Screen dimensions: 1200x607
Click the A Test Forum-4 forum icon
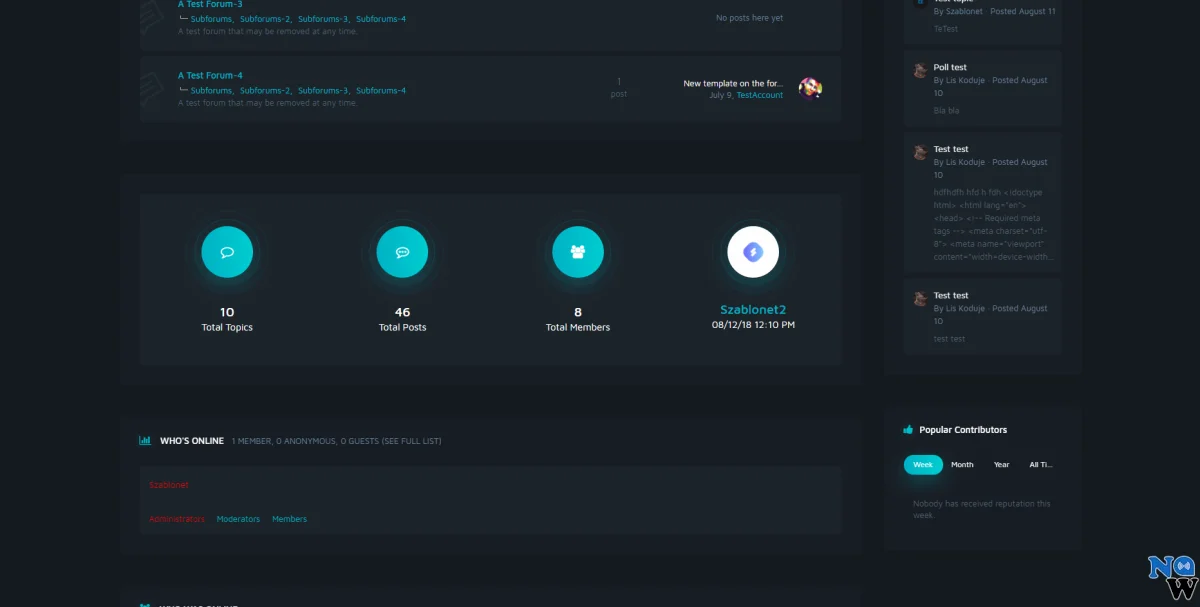(153, 88)
